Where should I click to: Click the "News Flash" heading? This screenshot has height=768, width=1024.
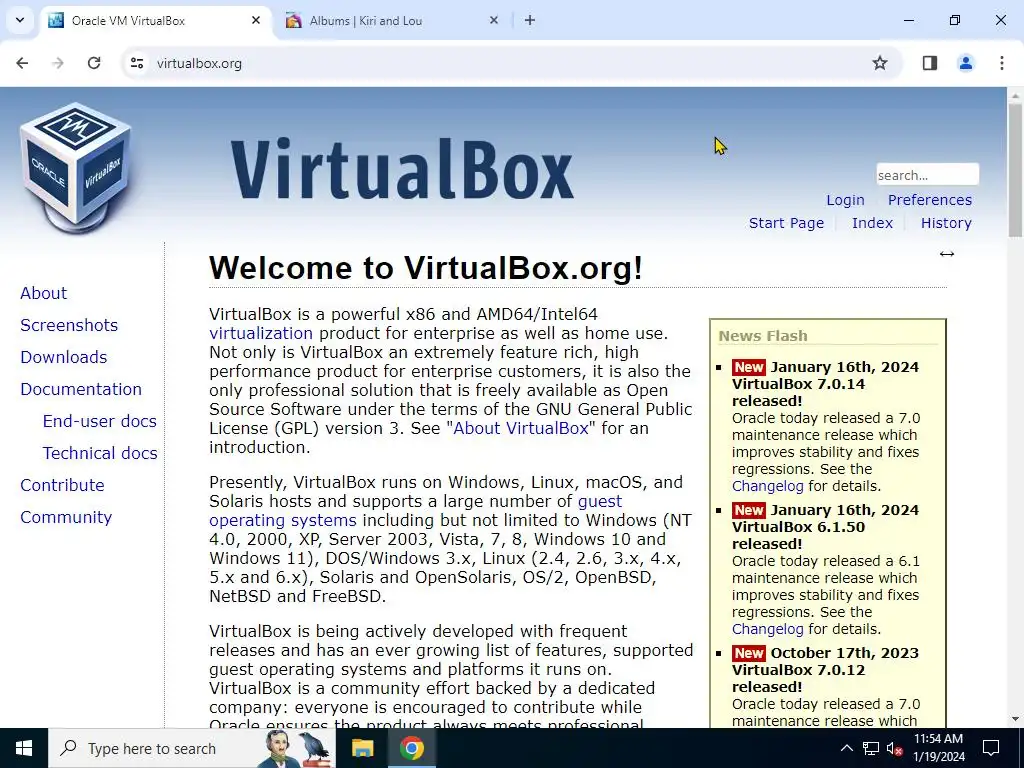coord(763,336)
